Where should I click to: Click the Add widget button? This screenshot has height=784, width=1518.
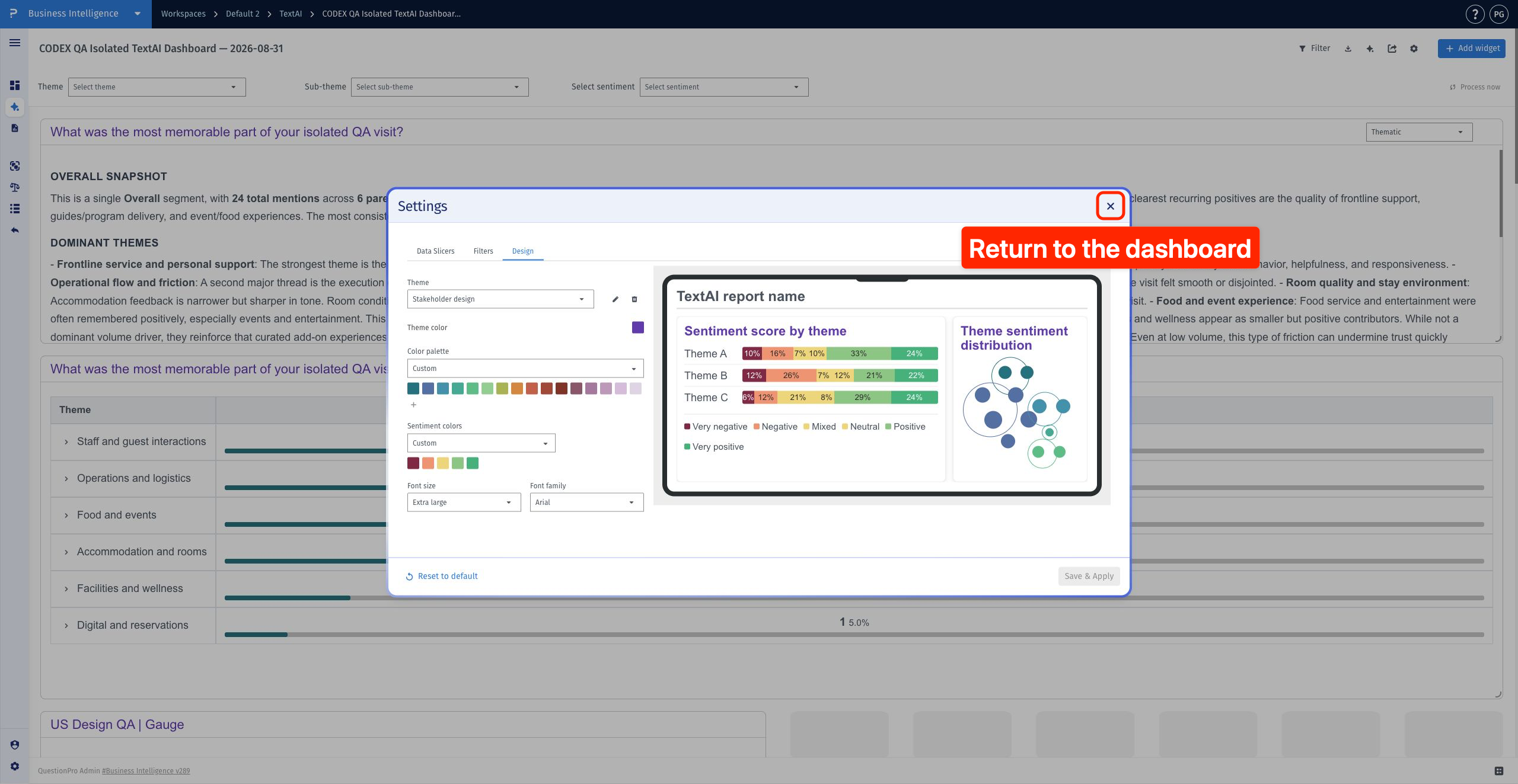(1472, 49)
